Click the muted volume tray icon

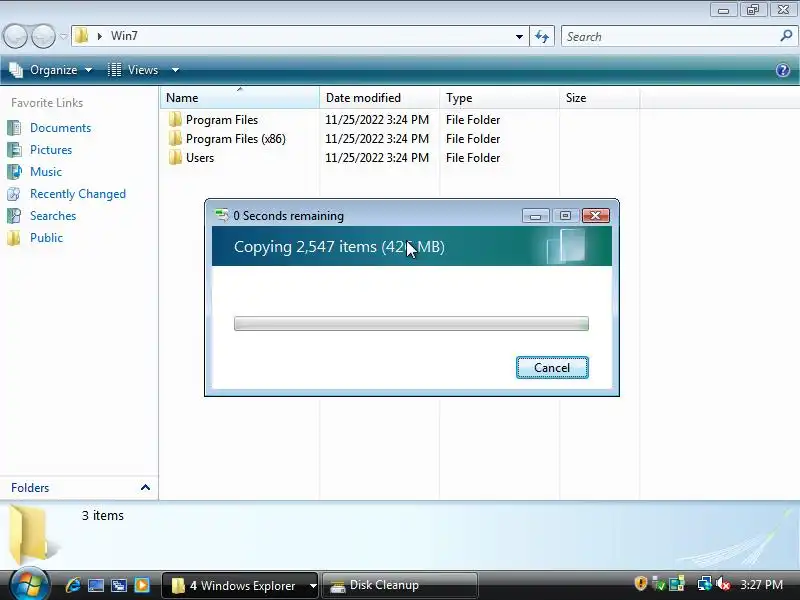pos(722,583)
